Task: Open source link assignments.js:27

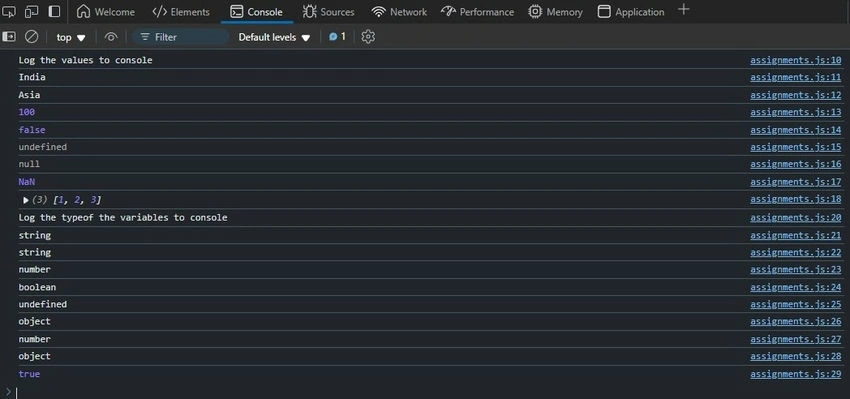Action: tap(795, 339)
